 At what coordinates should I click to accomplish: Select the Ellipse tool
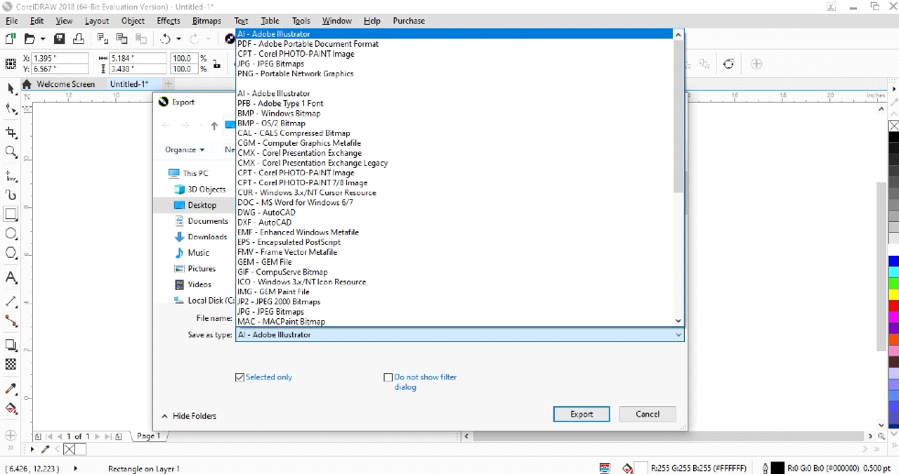coord(11,234)
